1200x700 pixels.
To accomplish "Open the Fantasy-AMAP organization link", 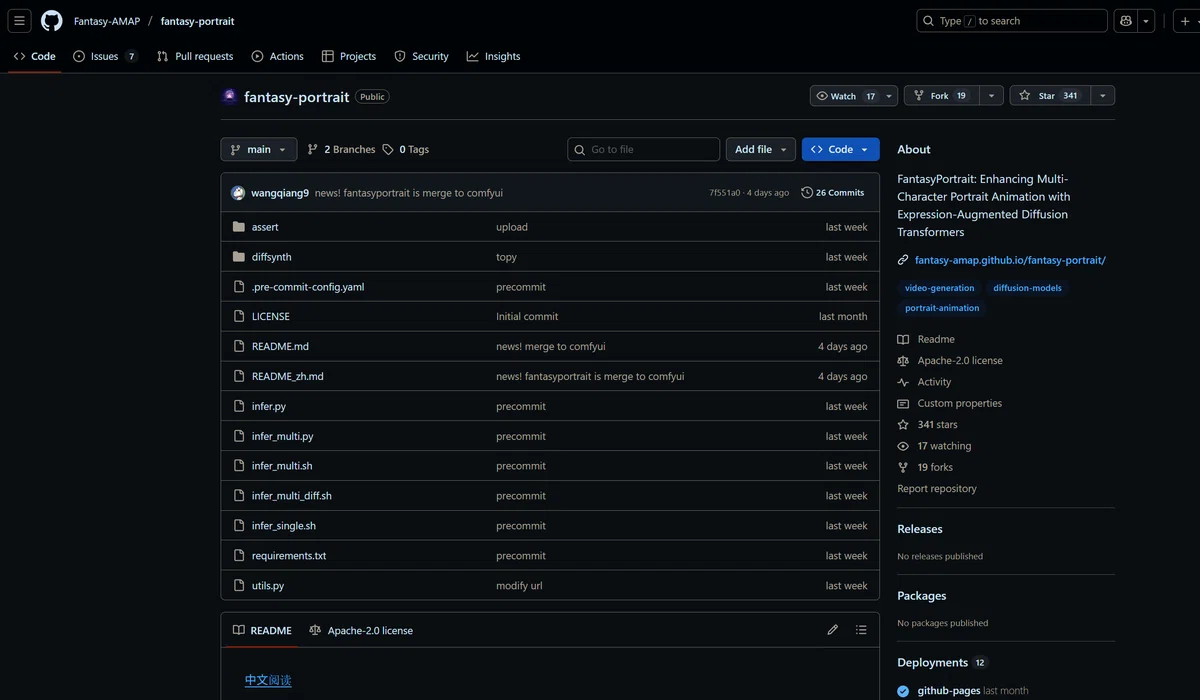I will pyautogui.click(x=107, y=21).
